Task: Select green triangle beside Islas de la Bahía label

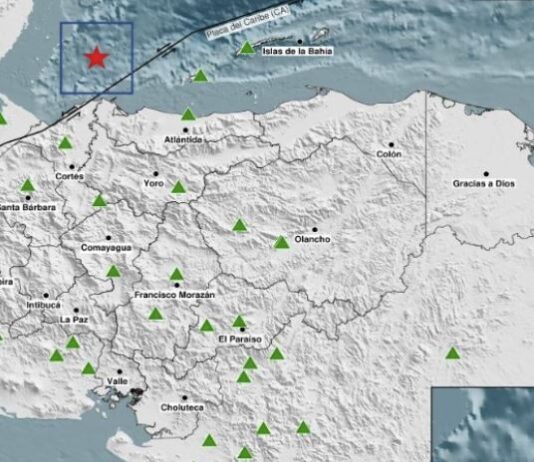Action: coord(248,48)
